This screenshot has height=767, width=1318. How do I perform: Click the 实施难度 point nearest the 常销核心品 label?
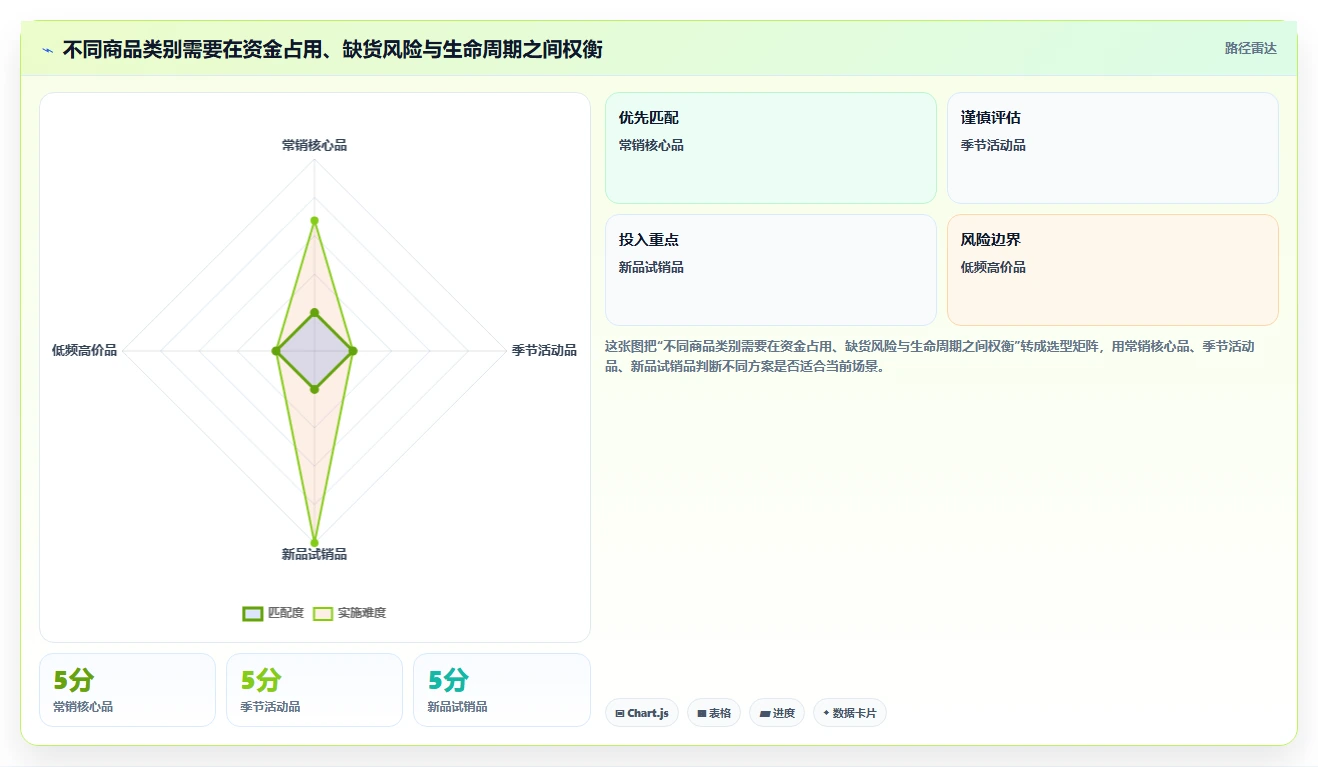coord(314,220)
